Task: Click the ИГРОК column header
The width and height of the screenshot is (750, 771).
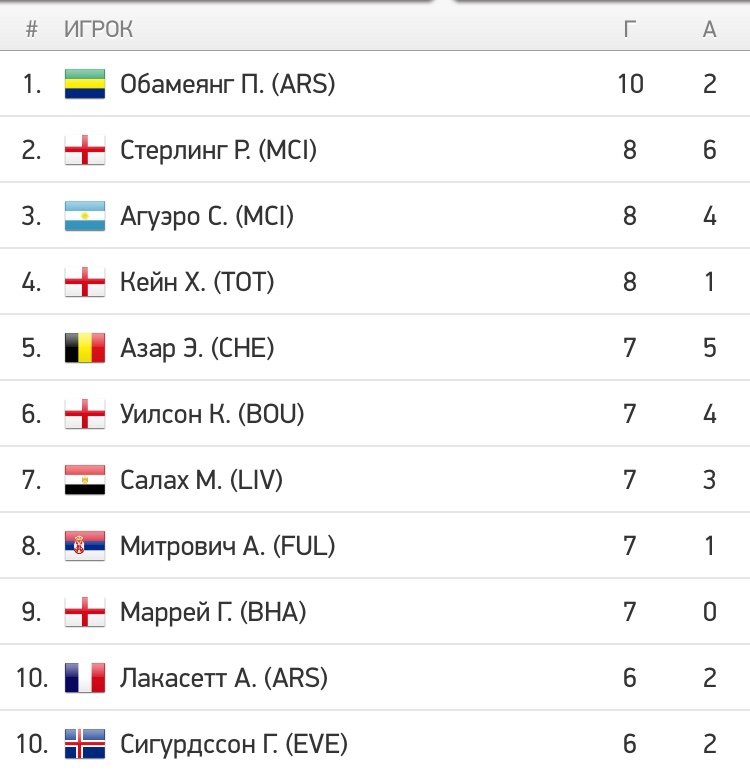Action: click(x=98, y=30)
